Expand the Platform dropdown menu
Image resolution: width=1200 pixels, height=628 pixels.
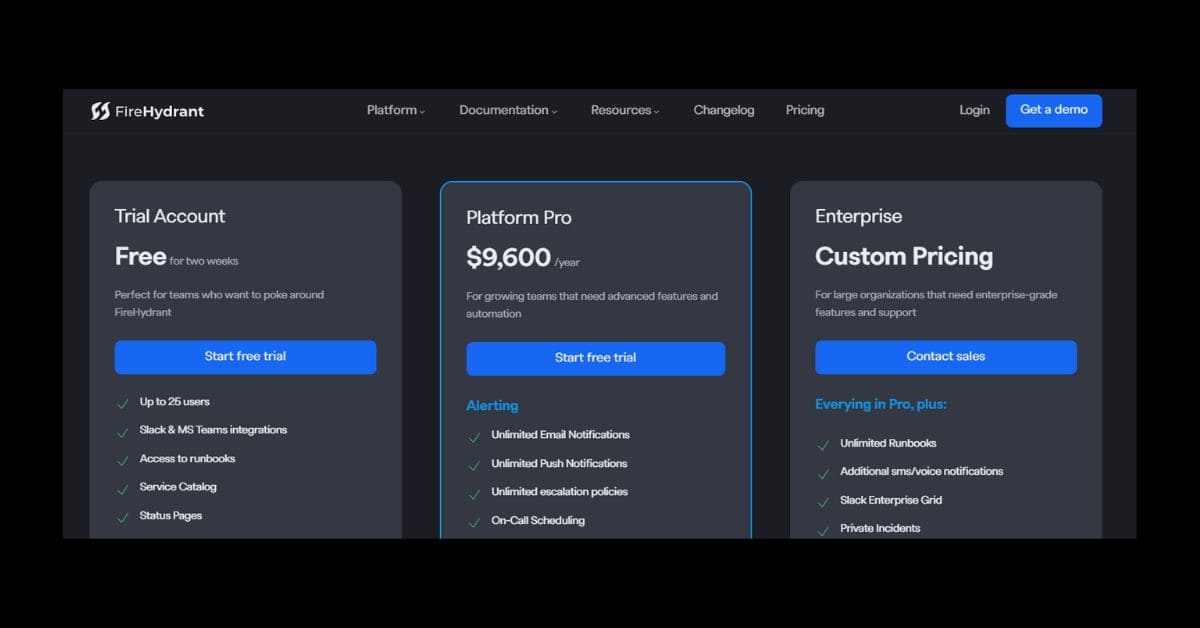point(396,110)
